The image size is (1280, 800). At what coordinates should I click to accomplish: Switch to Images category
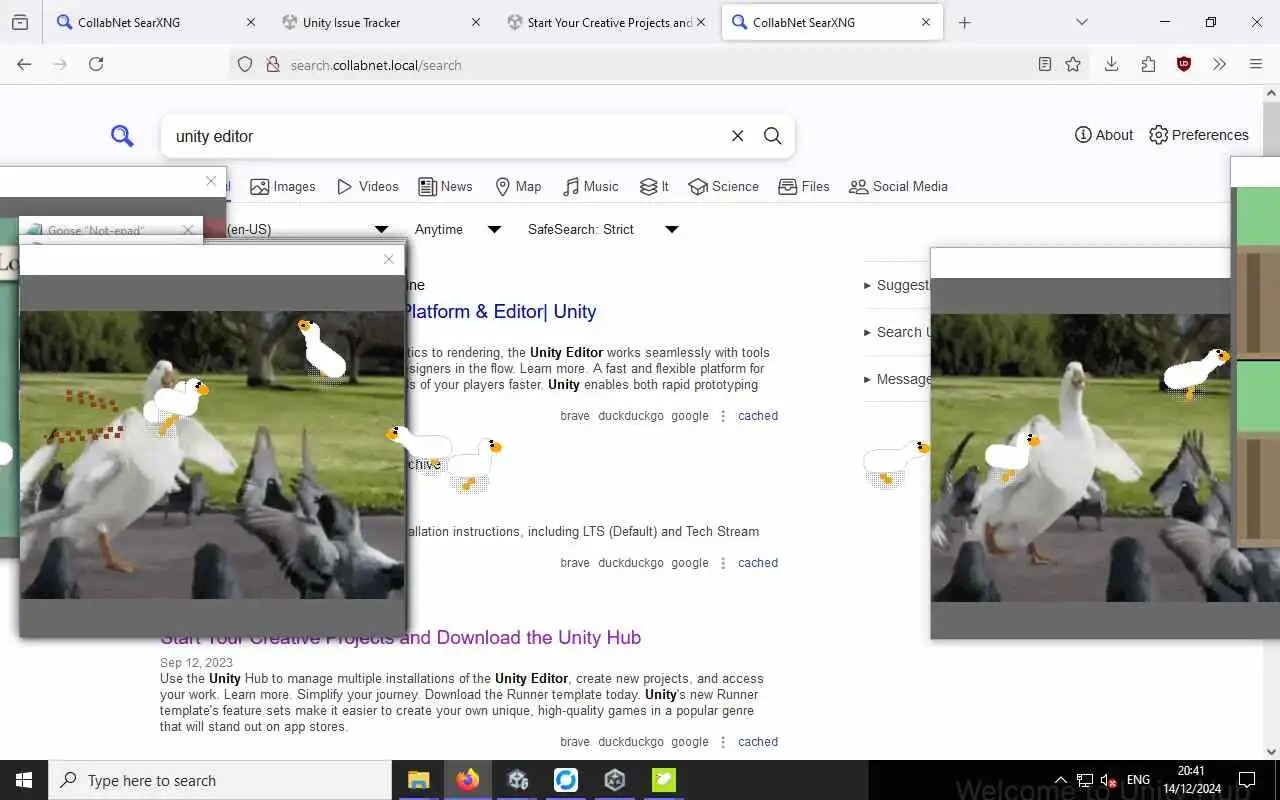click(x=283, y=186)
